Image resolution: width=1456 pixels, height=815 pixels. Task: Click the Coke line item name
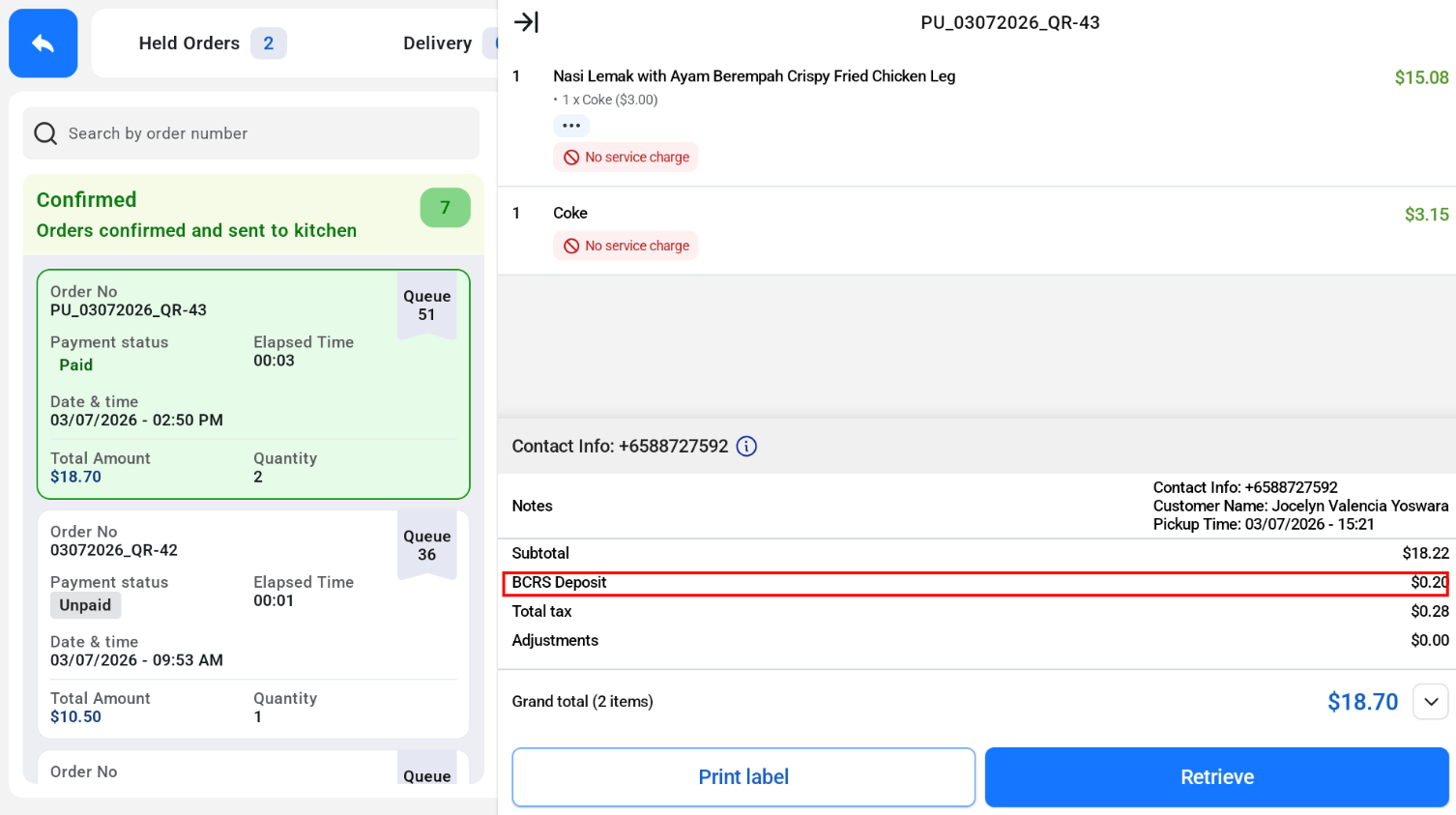pyautogui.click(x=570, y=214)
